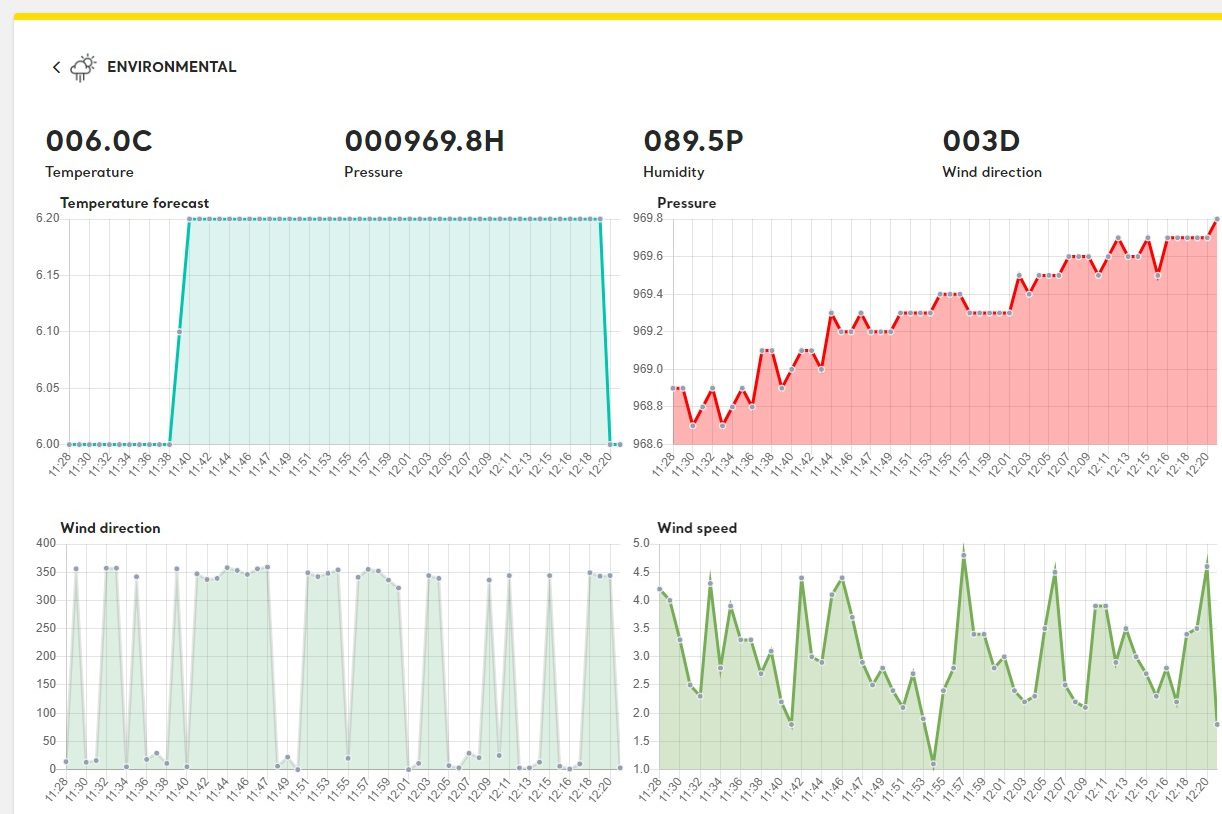Click the Temperature forecast chart title
Viewport: 1222px width, 814px height.
click(x=134, y=203)
